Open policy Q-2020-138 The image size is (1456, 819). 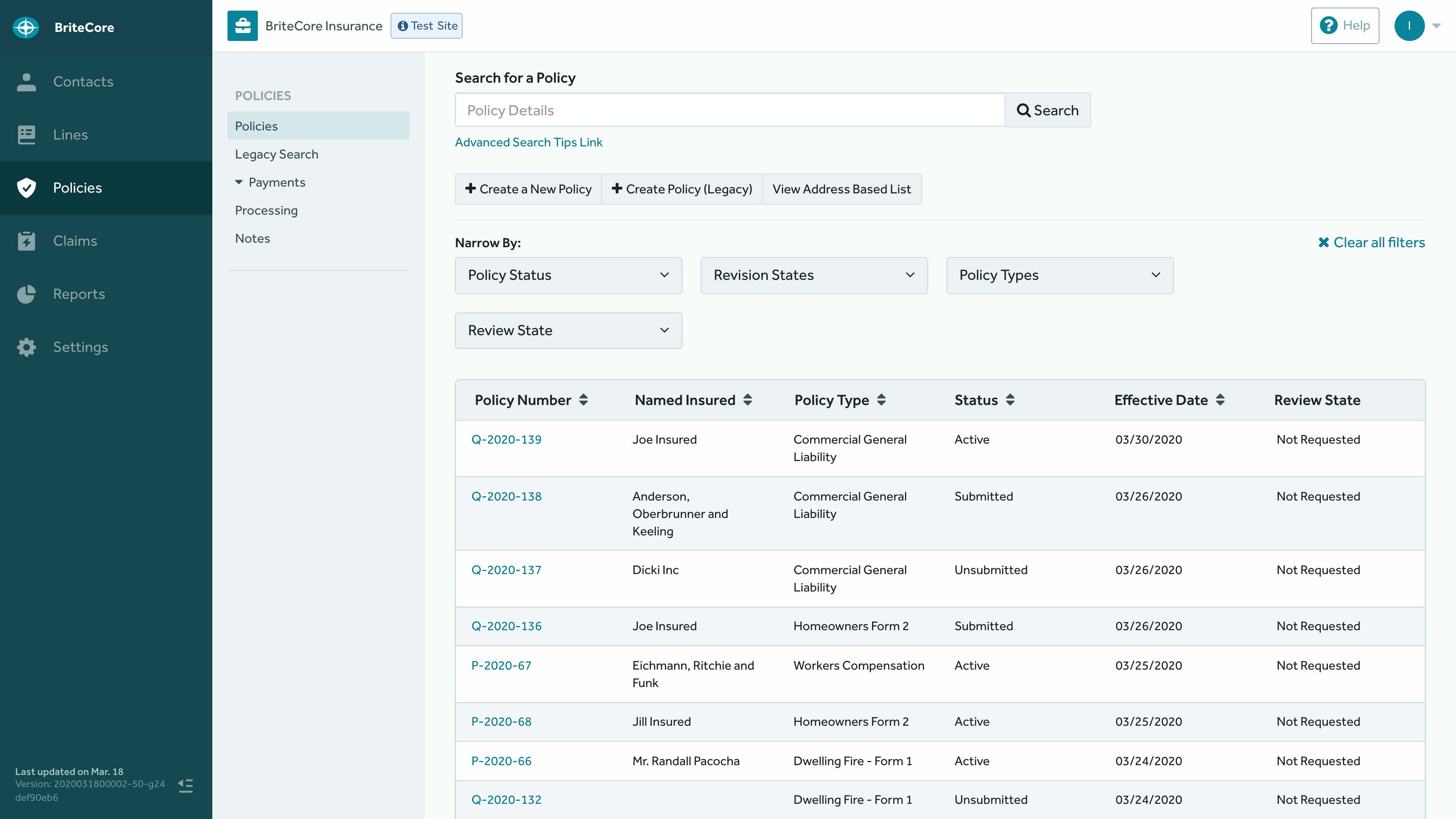pyautogui.click(x=506, y=496)
